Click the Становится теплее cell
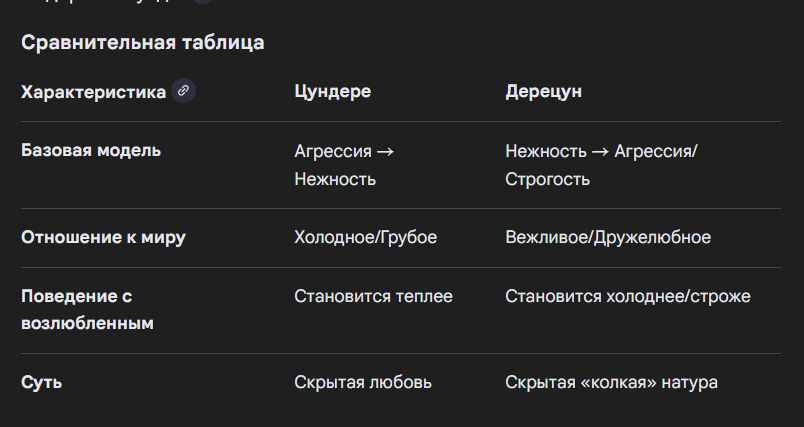 373,296
